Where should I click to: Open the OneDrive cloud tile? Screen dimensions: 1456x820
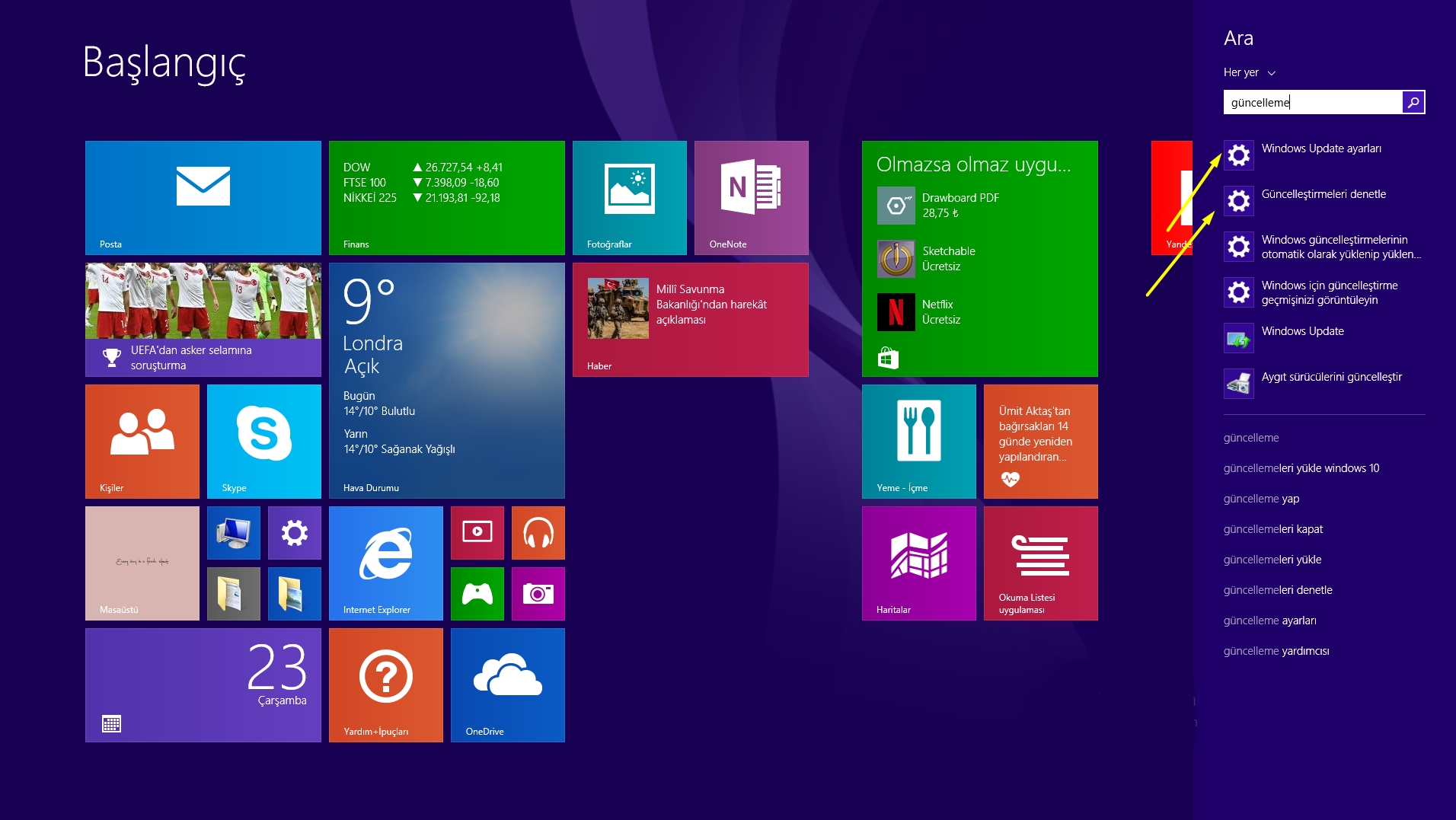507,684
